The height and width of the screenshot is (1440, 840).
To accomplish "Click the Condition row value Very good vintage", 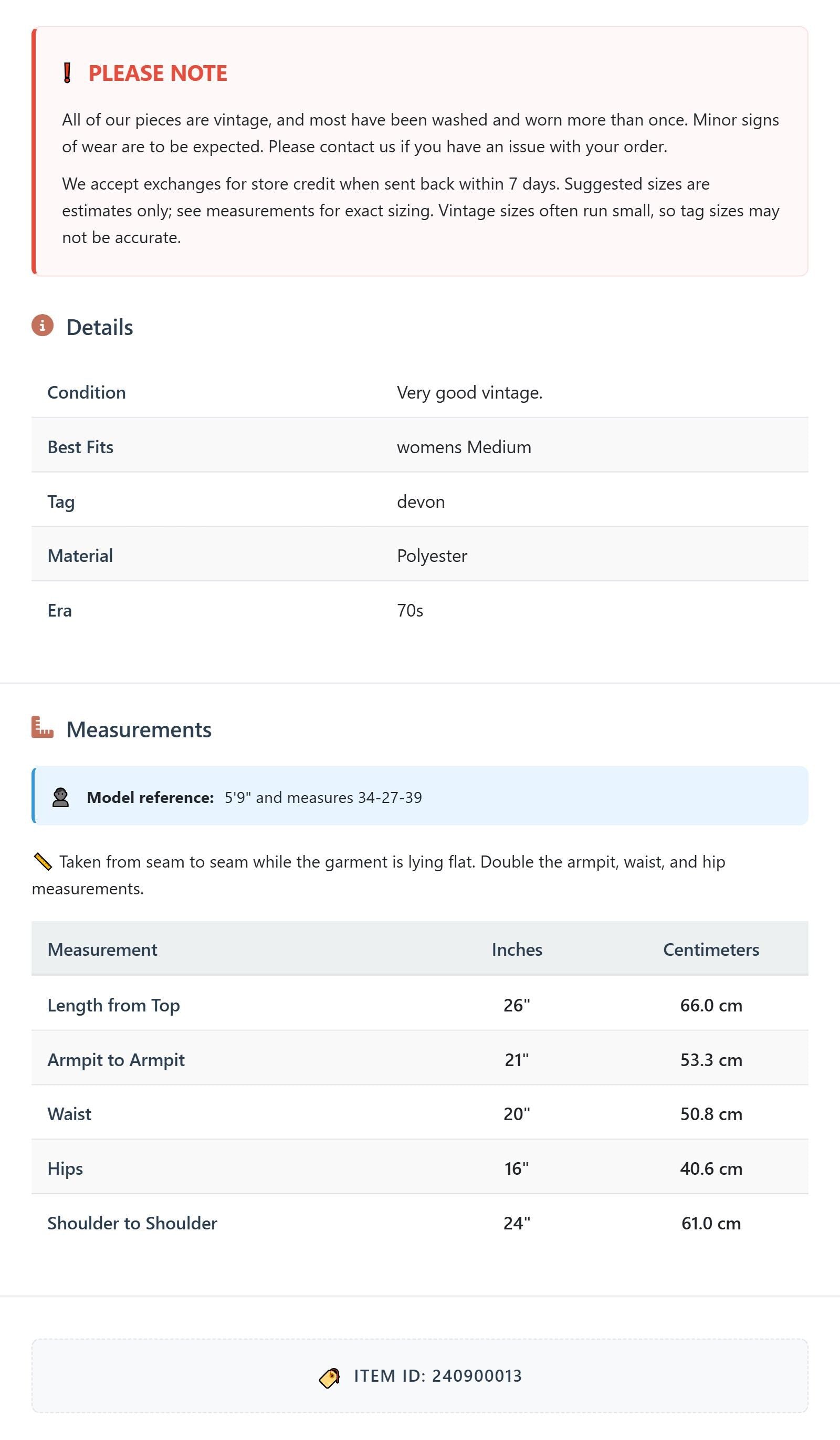I will 470,393.
